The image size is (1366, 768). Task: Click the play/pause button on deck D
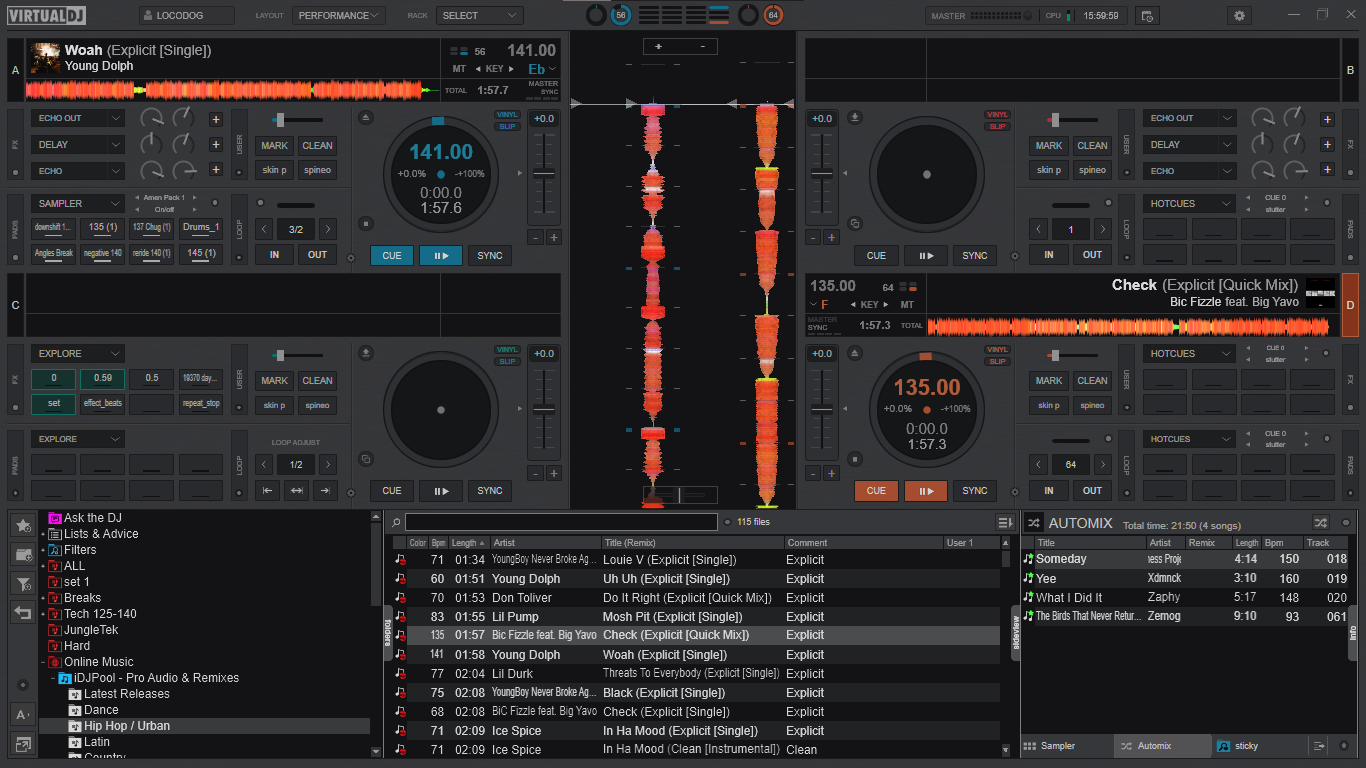[x=926, y=491]
